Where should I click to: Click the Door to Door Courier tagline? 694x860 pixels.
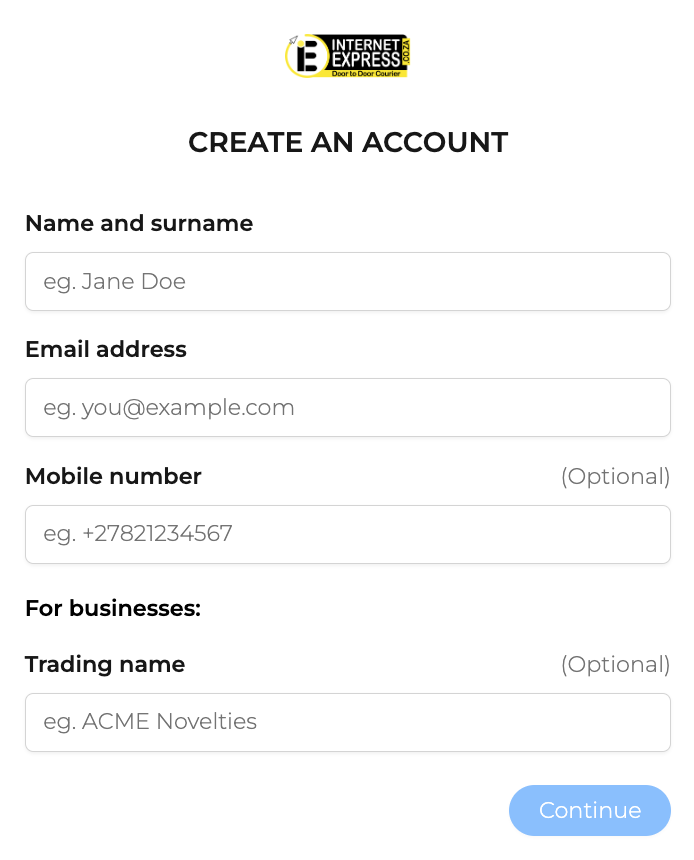pos(366,73)
